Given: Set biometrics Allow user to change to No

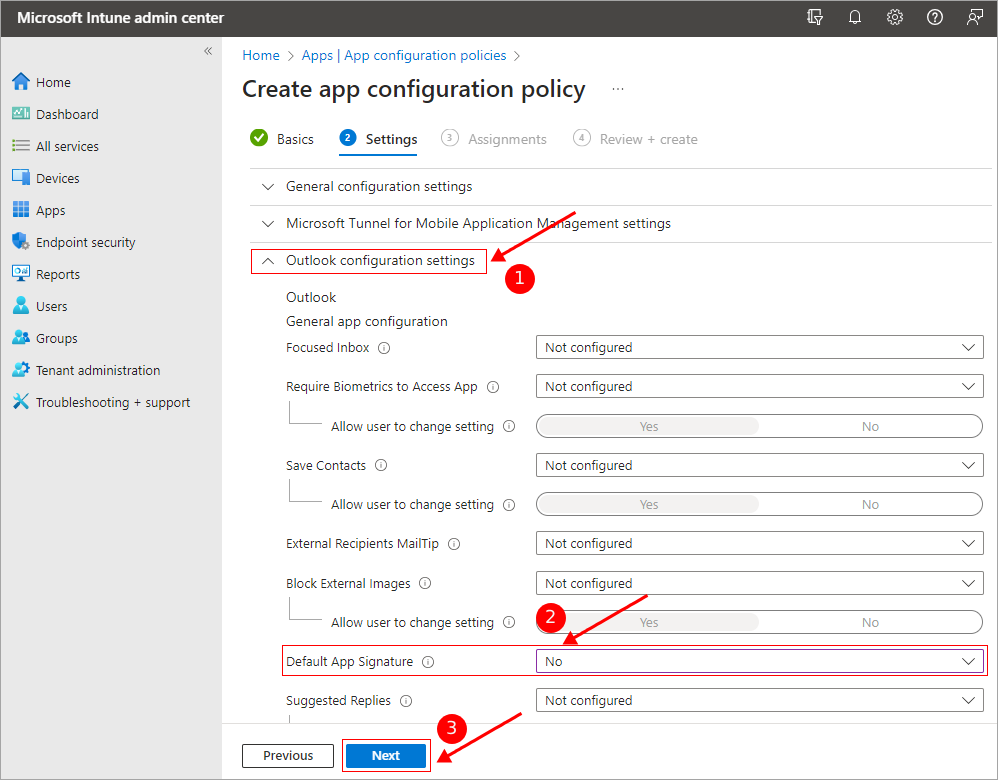Looking at the screenshot, I should 870,426.
